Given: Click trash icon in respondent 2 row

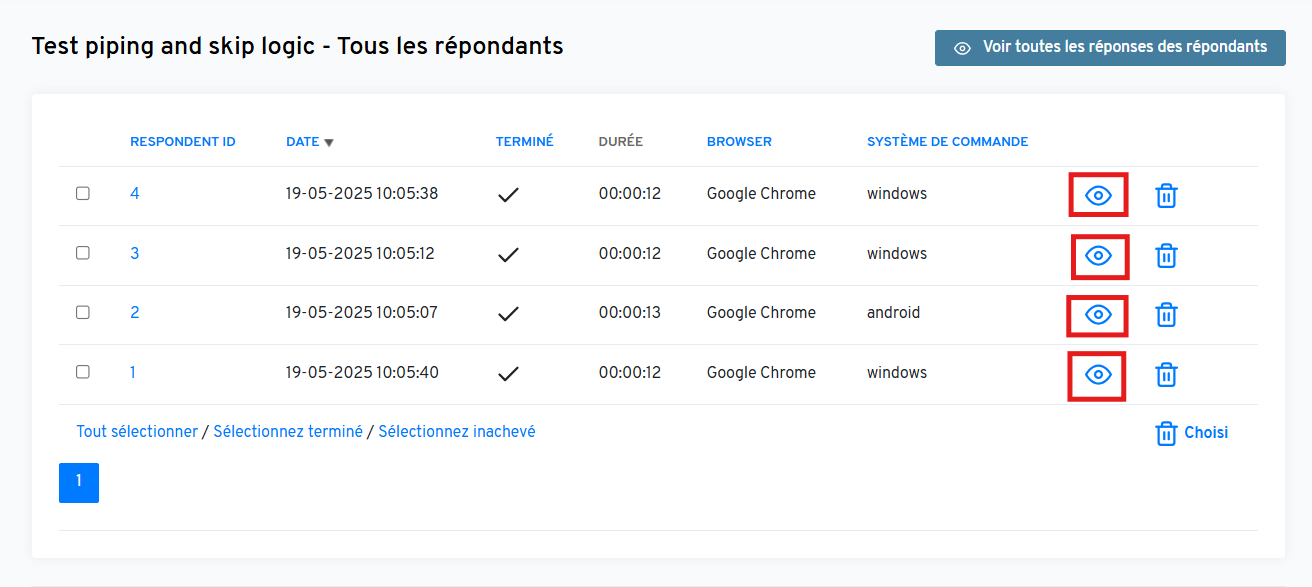Looking at the screenshot, I should (1166, 315).
